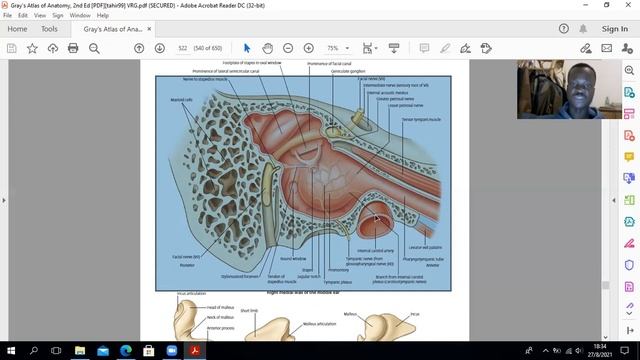Zoom out with the minus icon
Viewport: 640px width, 360px height.
pyautogui.click(x=288, y=48)
